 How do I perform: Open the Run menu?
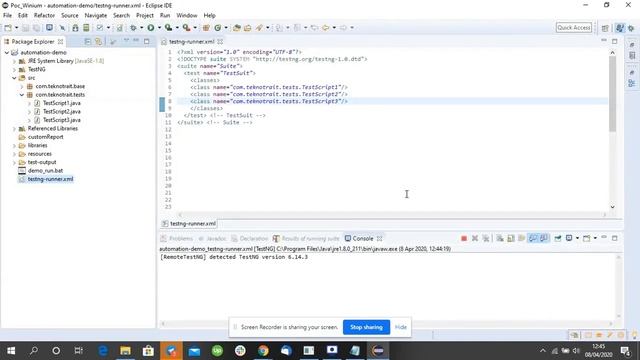point(165,16)
